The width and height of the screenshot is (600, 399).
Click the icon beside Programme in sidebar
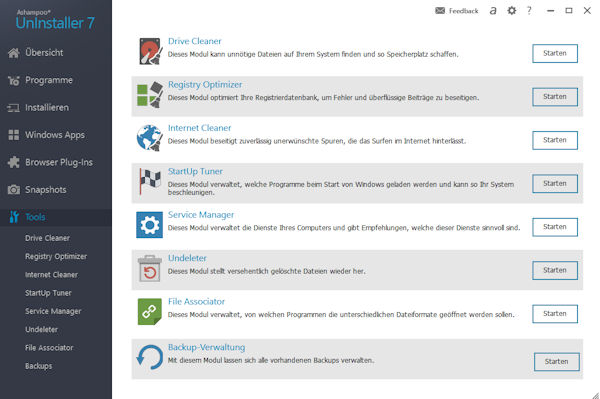coord(13,80)
